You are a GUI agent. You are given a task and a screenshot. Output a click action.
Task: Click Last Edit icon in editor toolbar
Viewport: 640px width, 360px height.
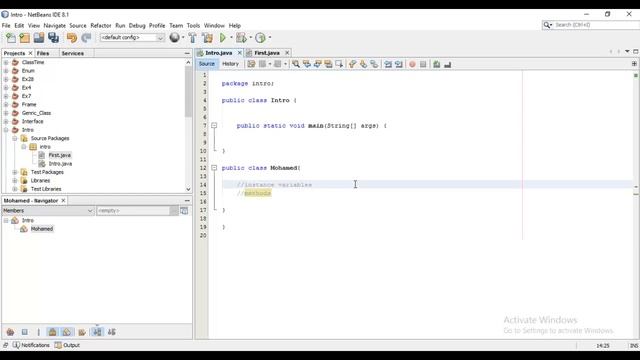[251, 64]
